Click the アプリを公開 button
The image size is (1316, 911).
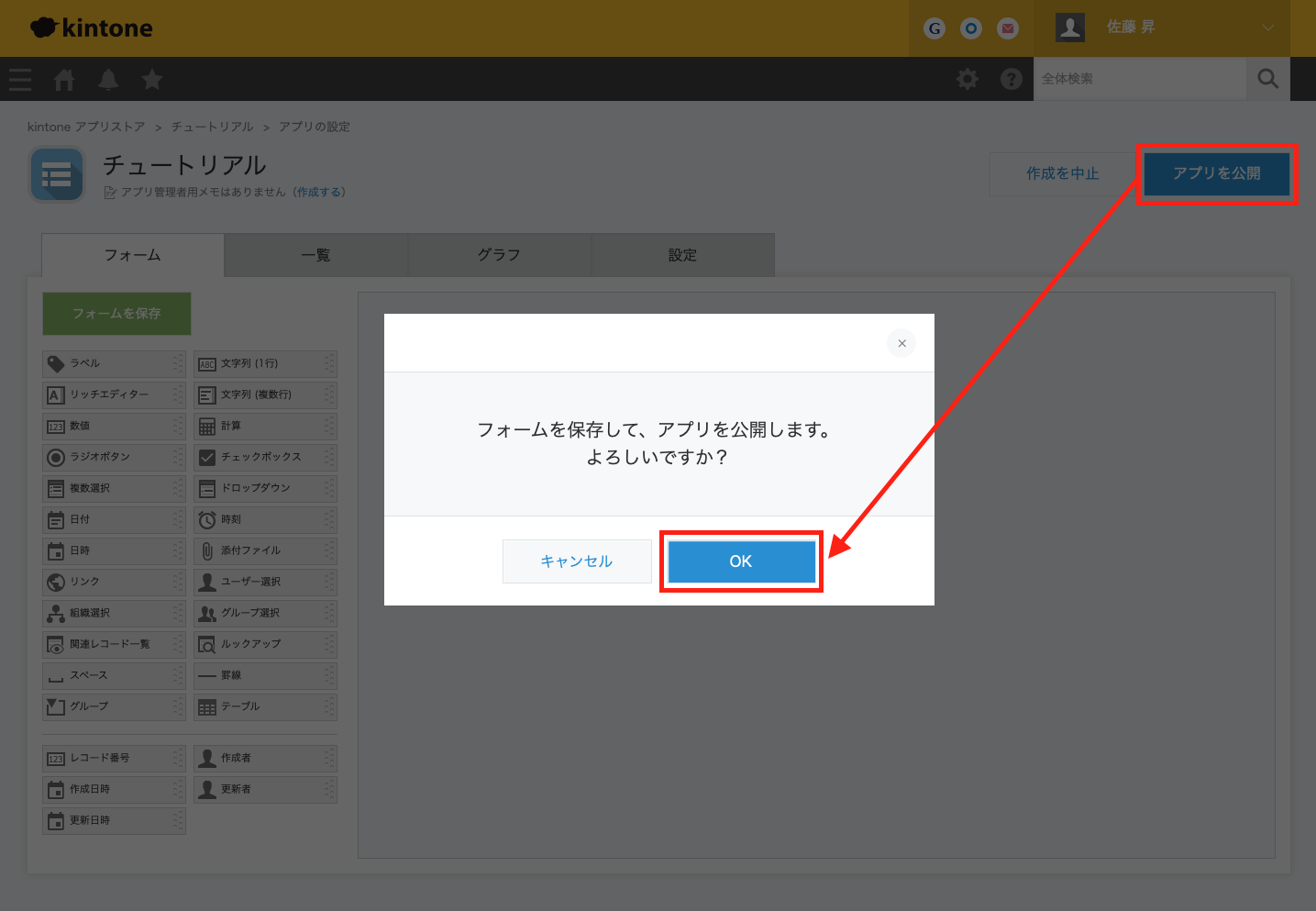tap(1216, 173)
